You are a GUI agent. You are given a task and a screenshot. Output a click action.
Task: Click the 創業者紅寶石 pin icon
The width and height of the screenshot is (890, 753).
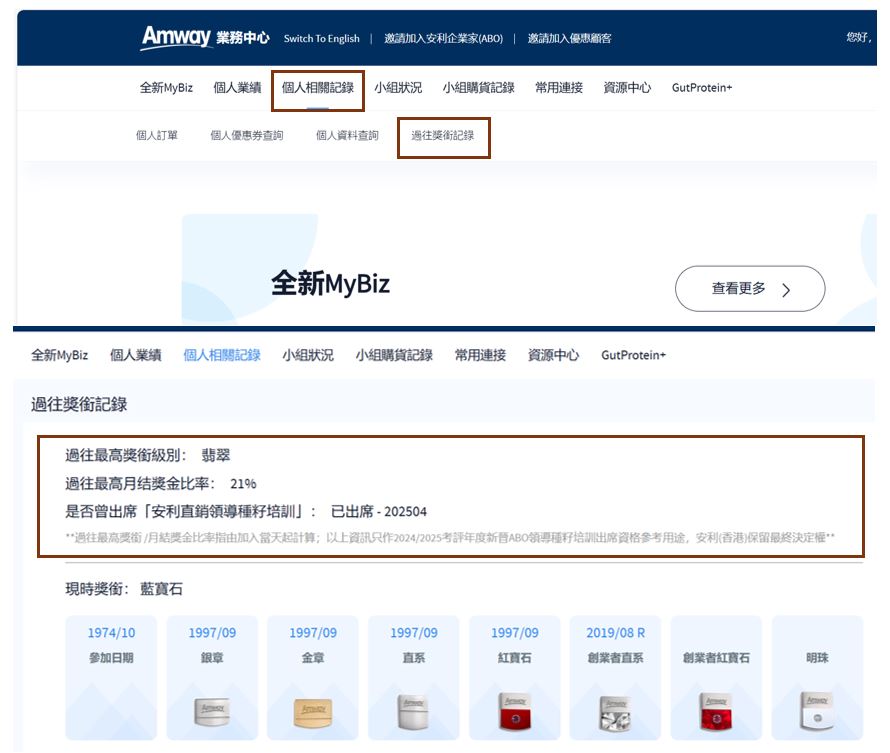(x=716, y=711)
